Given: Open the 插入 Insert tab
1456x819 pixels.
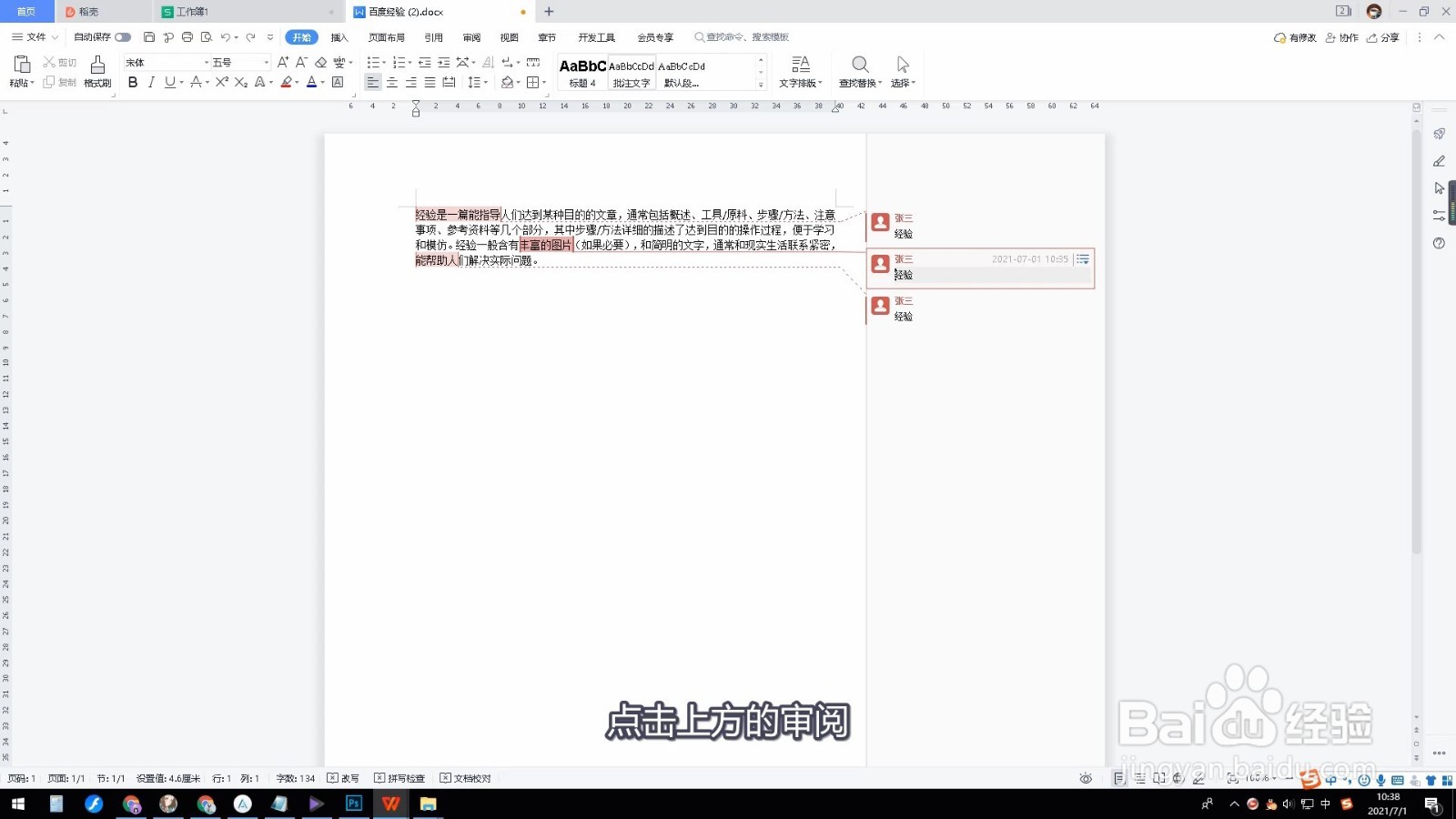Looking at the screenshot, I should (339, 37).
